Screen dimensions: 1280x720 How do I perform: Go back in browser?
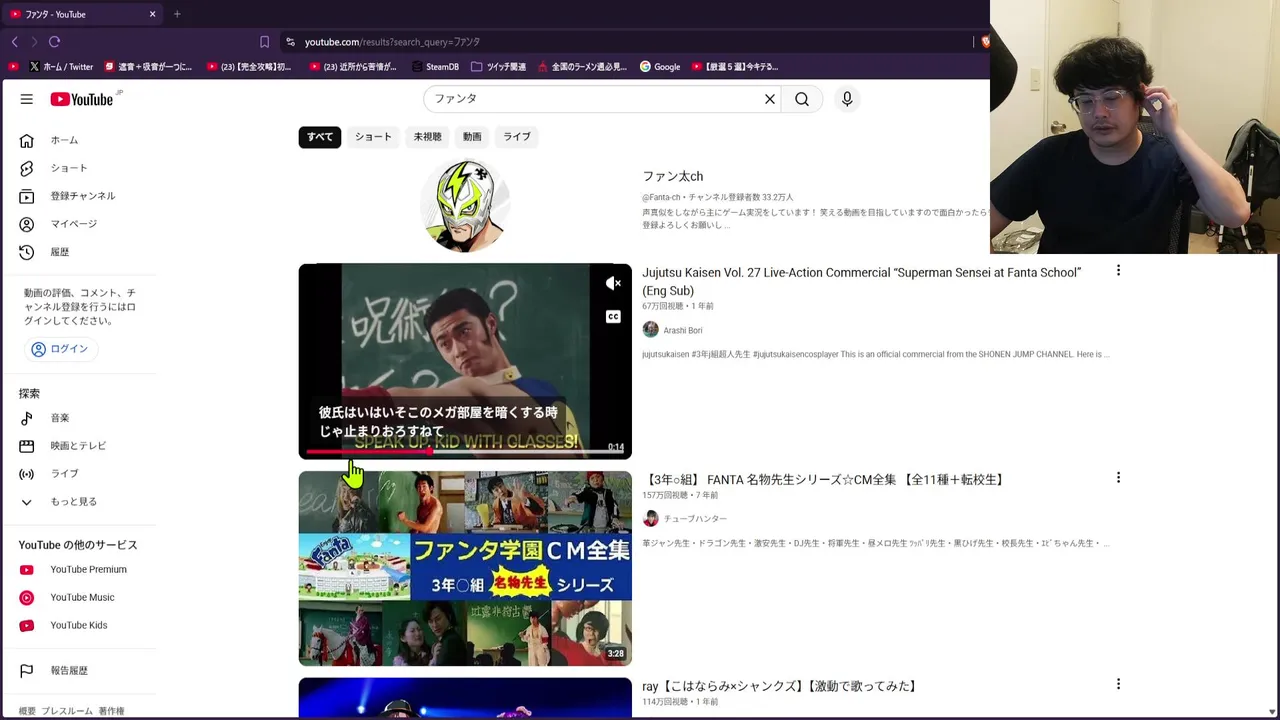14,42
